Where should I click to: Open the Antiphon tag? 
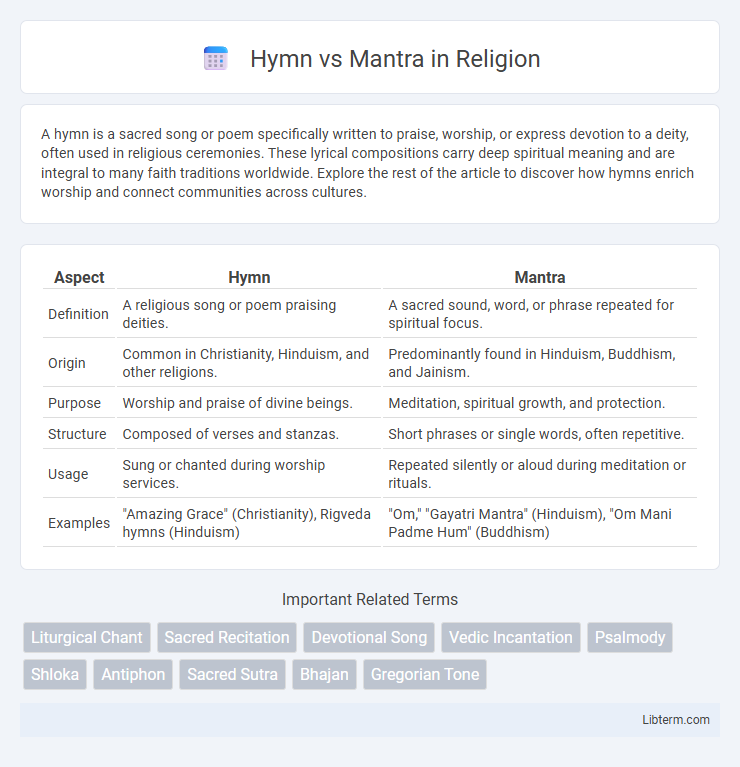pyautogui.click(x=133, y=674)
